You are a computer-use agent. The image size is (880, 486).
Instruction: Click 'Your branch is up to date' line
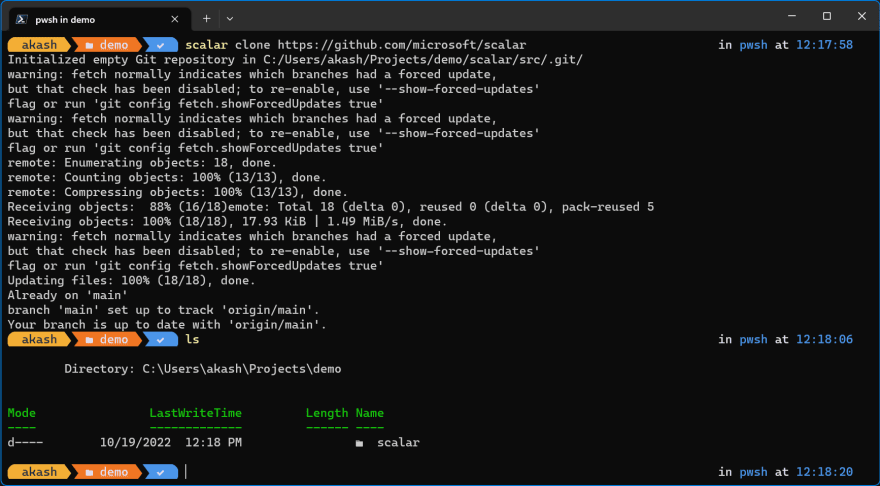[167, 324]
